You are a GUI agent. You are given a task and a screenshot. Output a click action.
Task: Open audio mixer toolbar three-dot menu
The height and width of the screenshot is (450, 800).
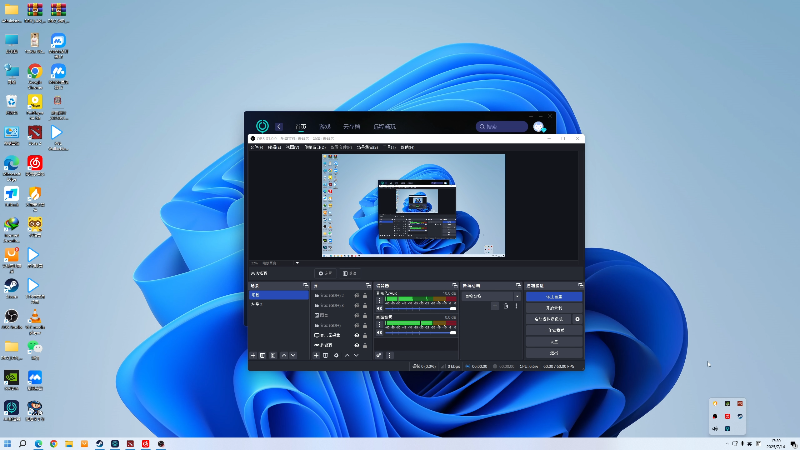[389, 356]
